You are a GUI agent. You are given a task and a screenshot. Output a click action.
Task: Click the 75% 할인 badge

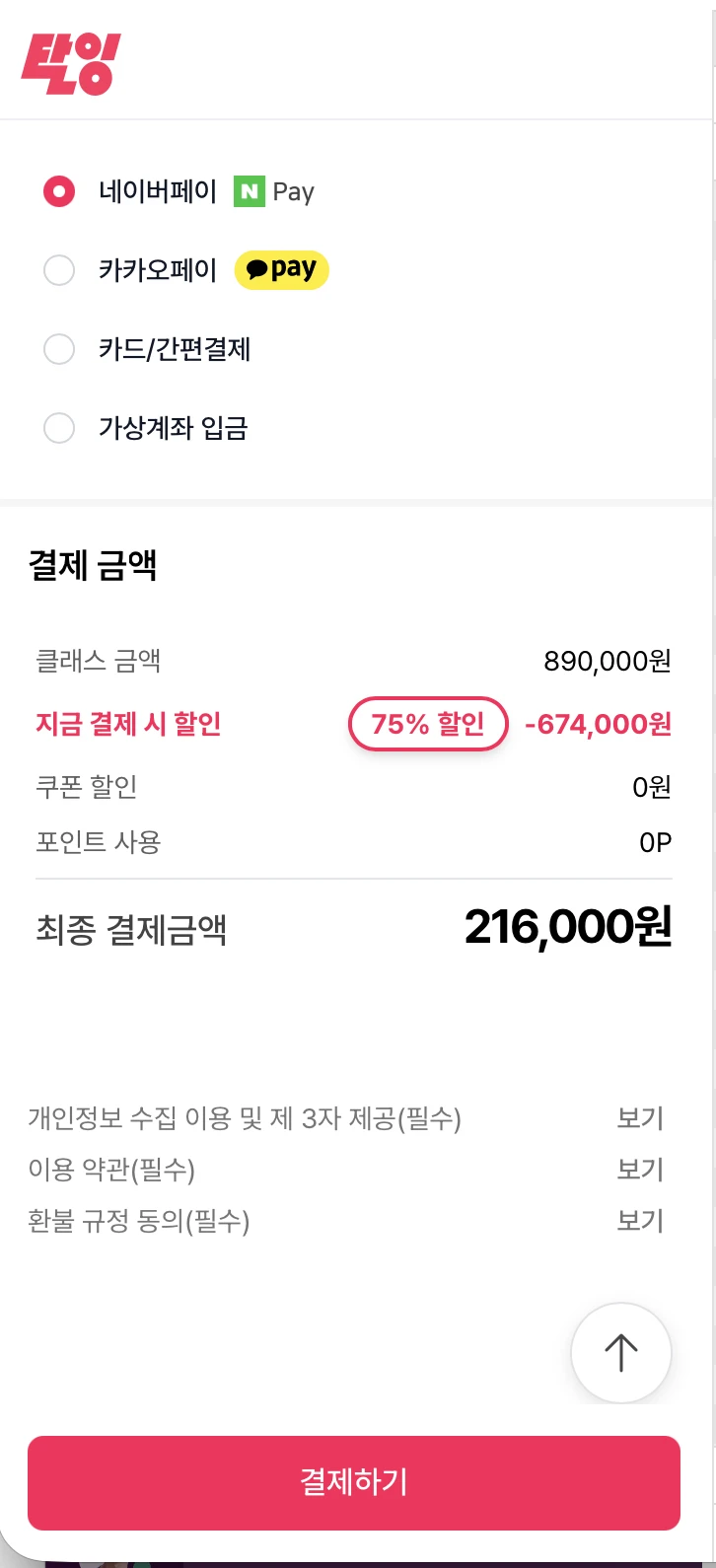(x=428, y=725)
